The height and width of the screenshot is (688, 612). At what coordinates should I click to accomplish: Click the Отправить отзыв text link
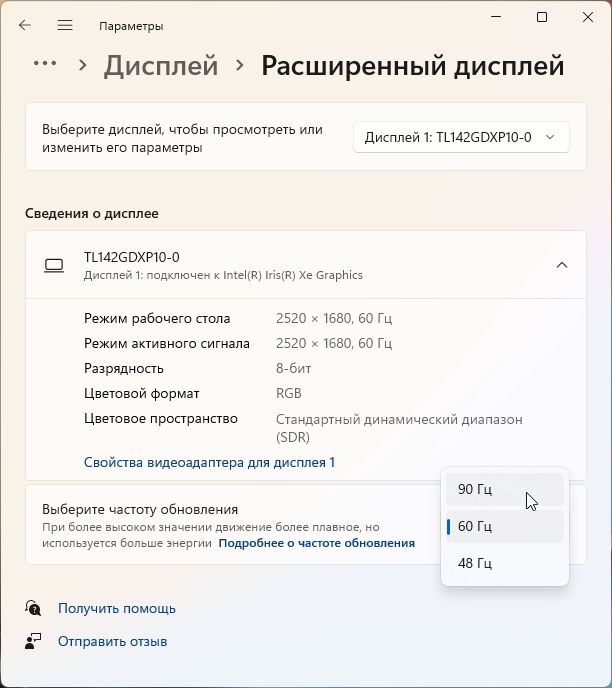click(x=112, y=641)
